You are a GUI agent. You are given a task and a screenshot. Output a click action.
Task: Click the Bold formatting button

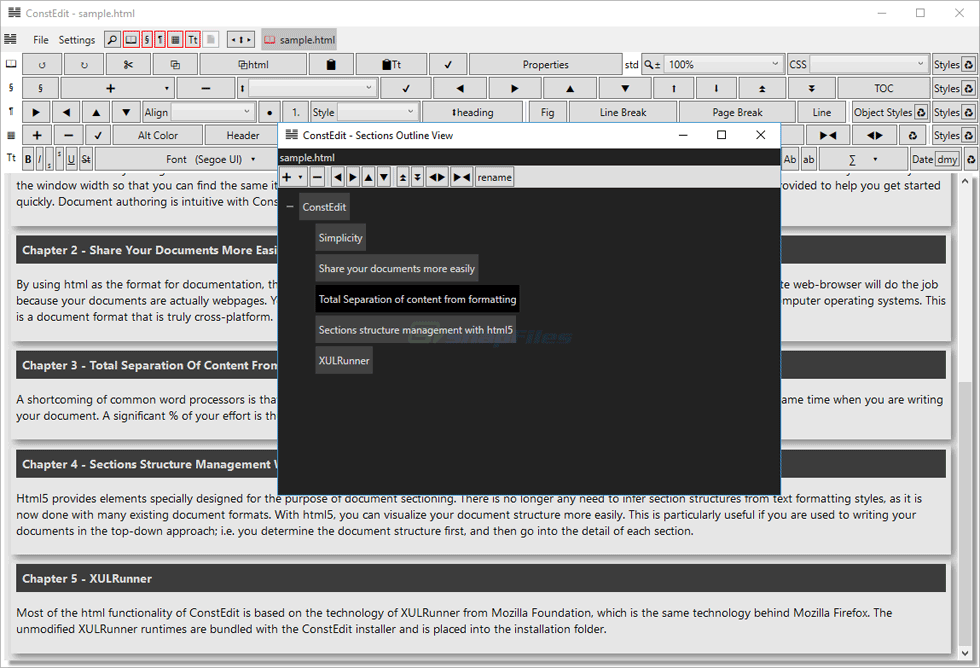(28, 159)
